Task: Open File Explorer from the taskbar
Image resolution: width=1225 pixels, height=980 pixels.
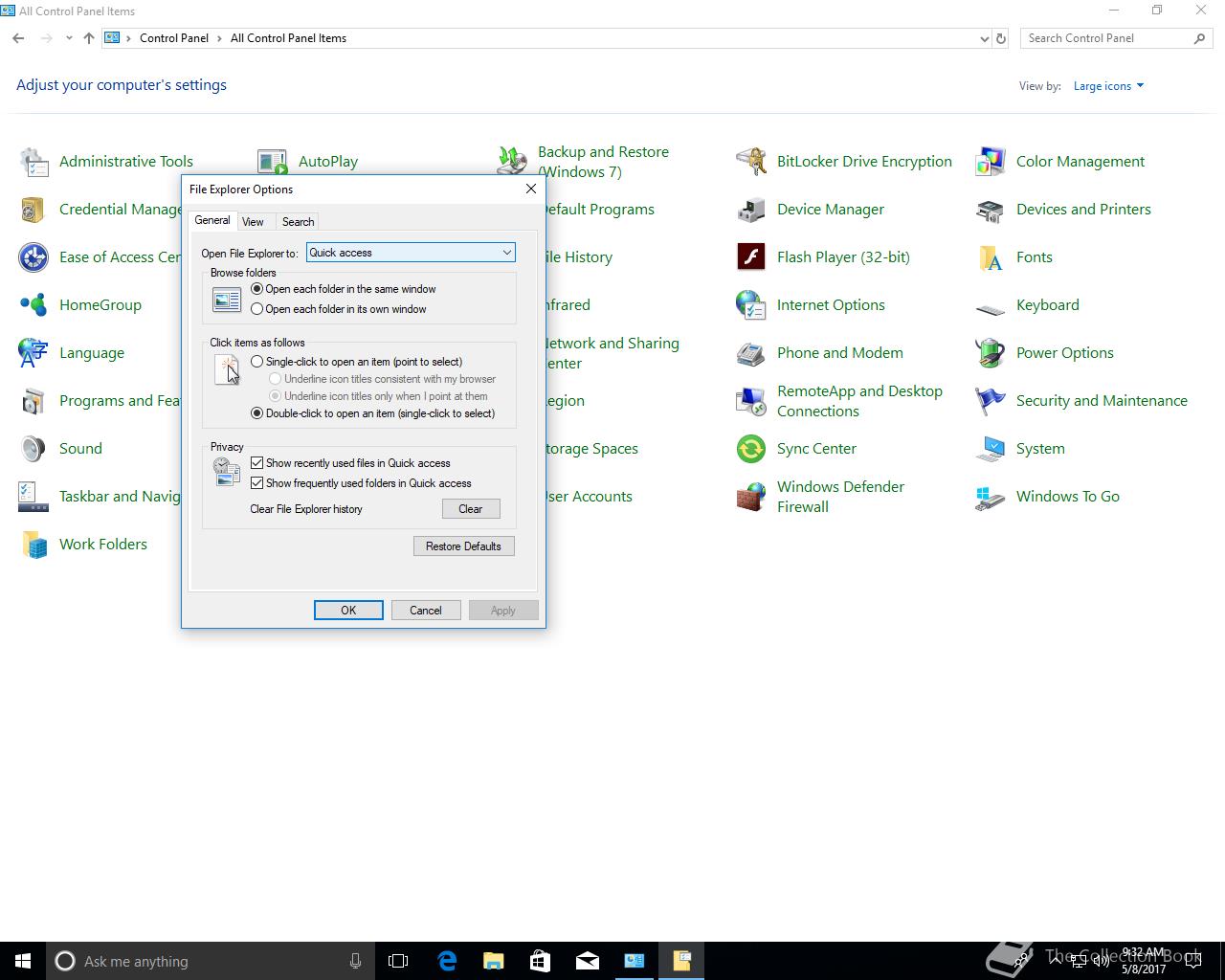Action: [x=494, y=961]
